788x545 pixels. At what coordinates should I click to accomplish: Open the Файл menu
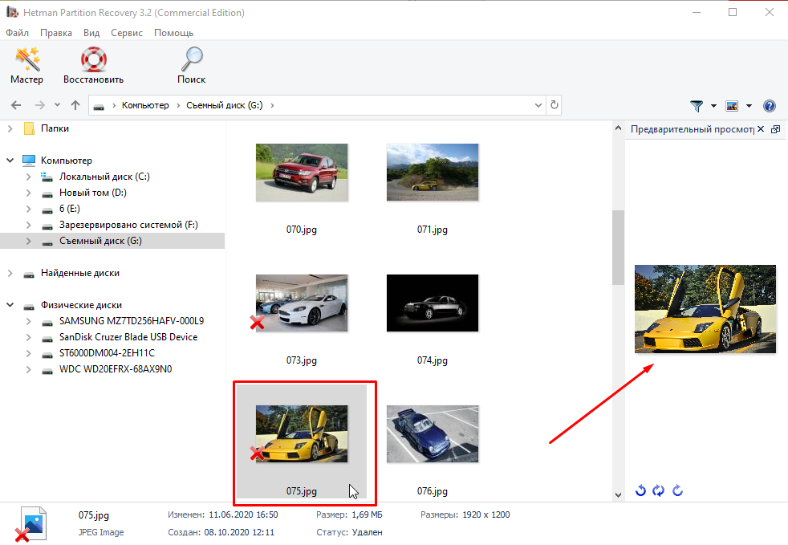(x=17, y=33)
